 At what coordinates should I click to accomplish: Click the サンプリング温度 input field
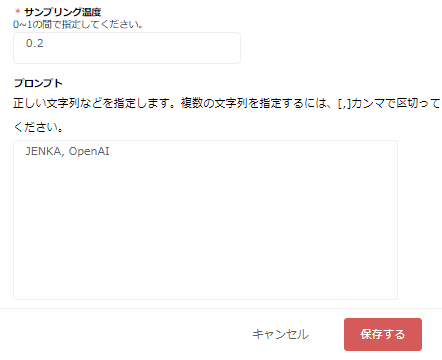pyautogui.click(x=127, y=48)
